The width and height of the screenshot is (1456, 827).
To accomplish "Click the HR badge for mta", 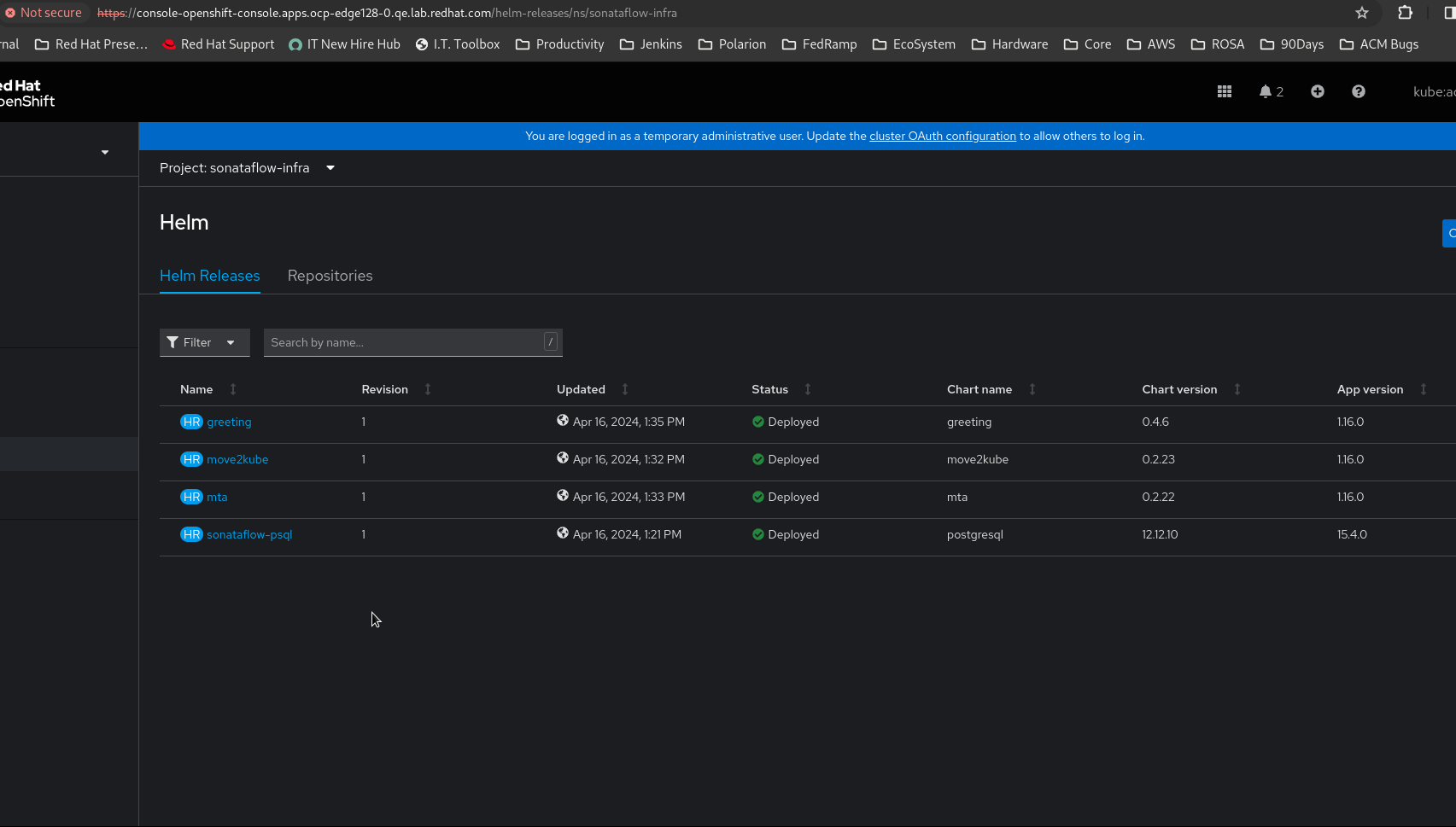I will click(x=191, y=497).
